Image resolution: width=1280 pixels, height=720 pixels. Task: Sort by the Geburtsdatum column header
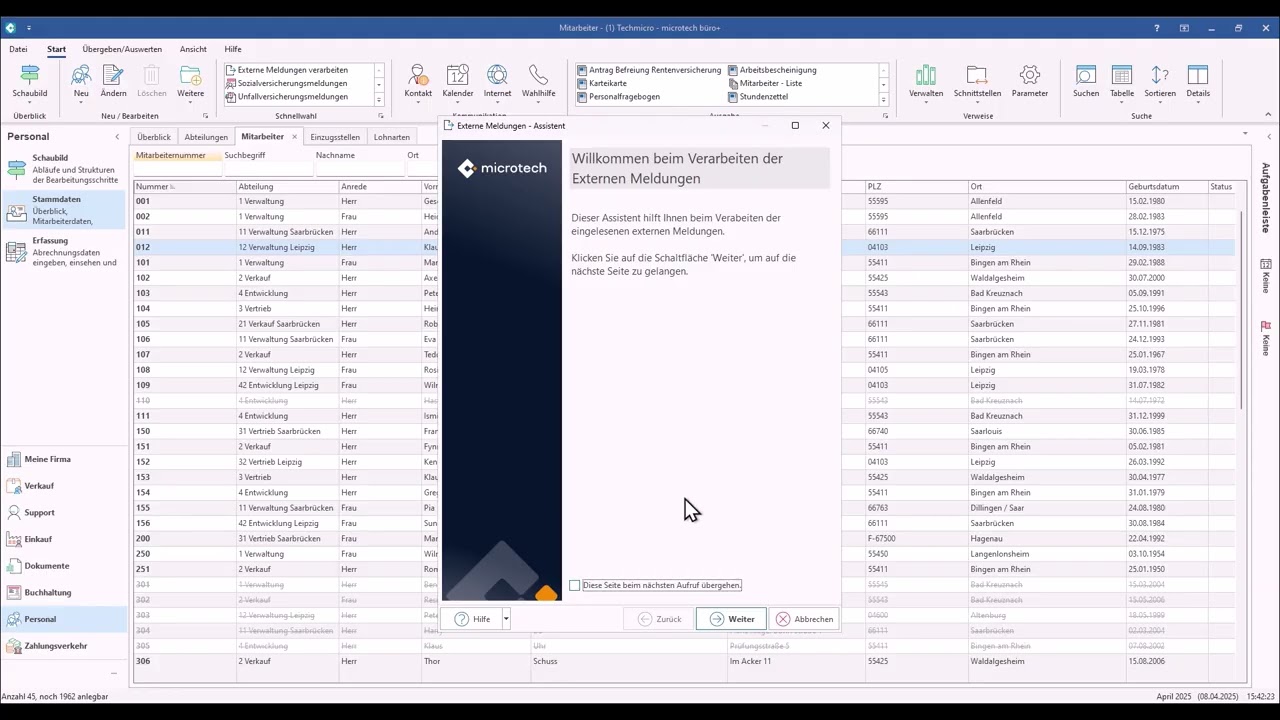pos(1166,187)
